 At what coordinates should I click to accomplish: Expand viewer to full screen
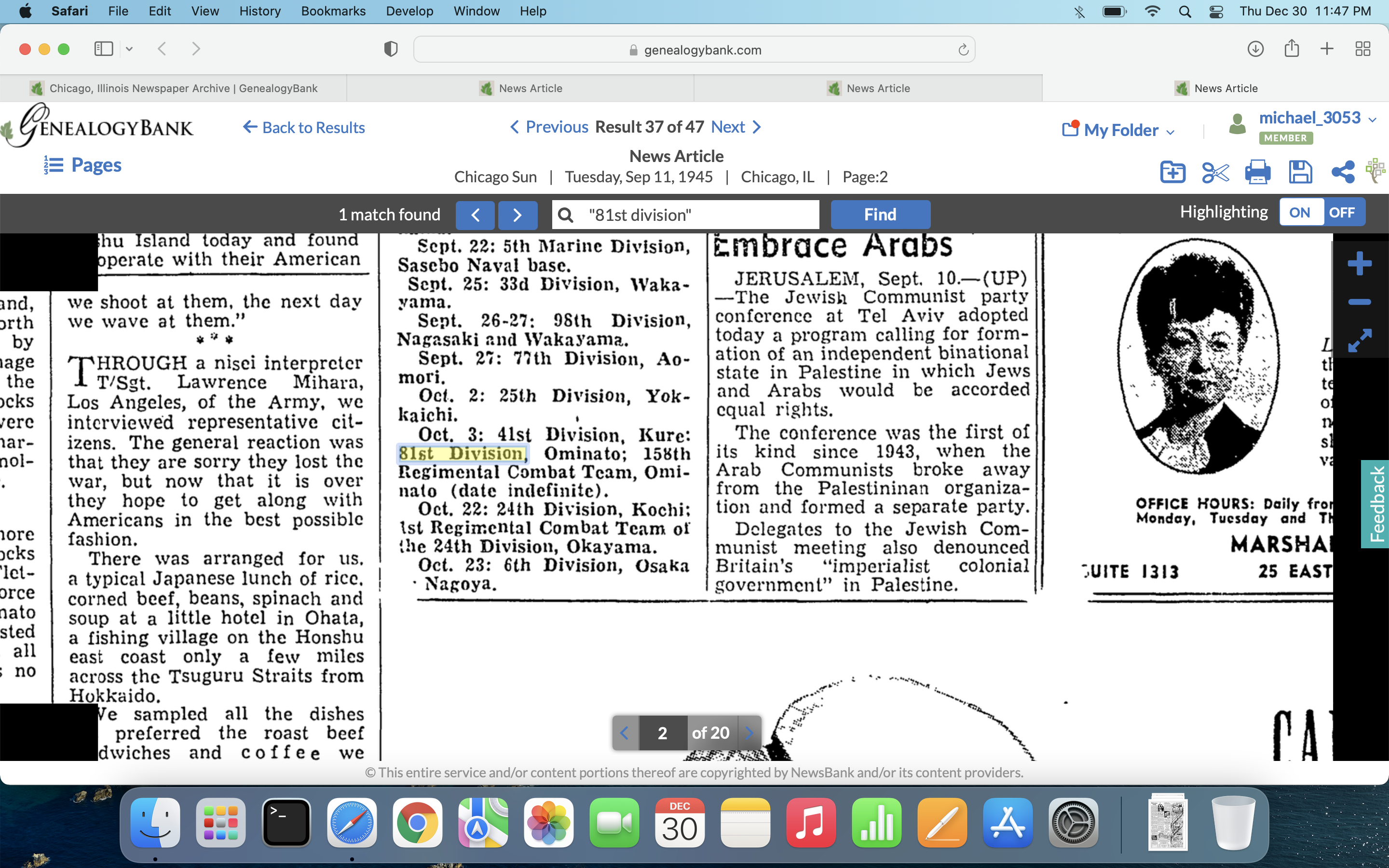pyautogui.click(x=1359, y=340)
